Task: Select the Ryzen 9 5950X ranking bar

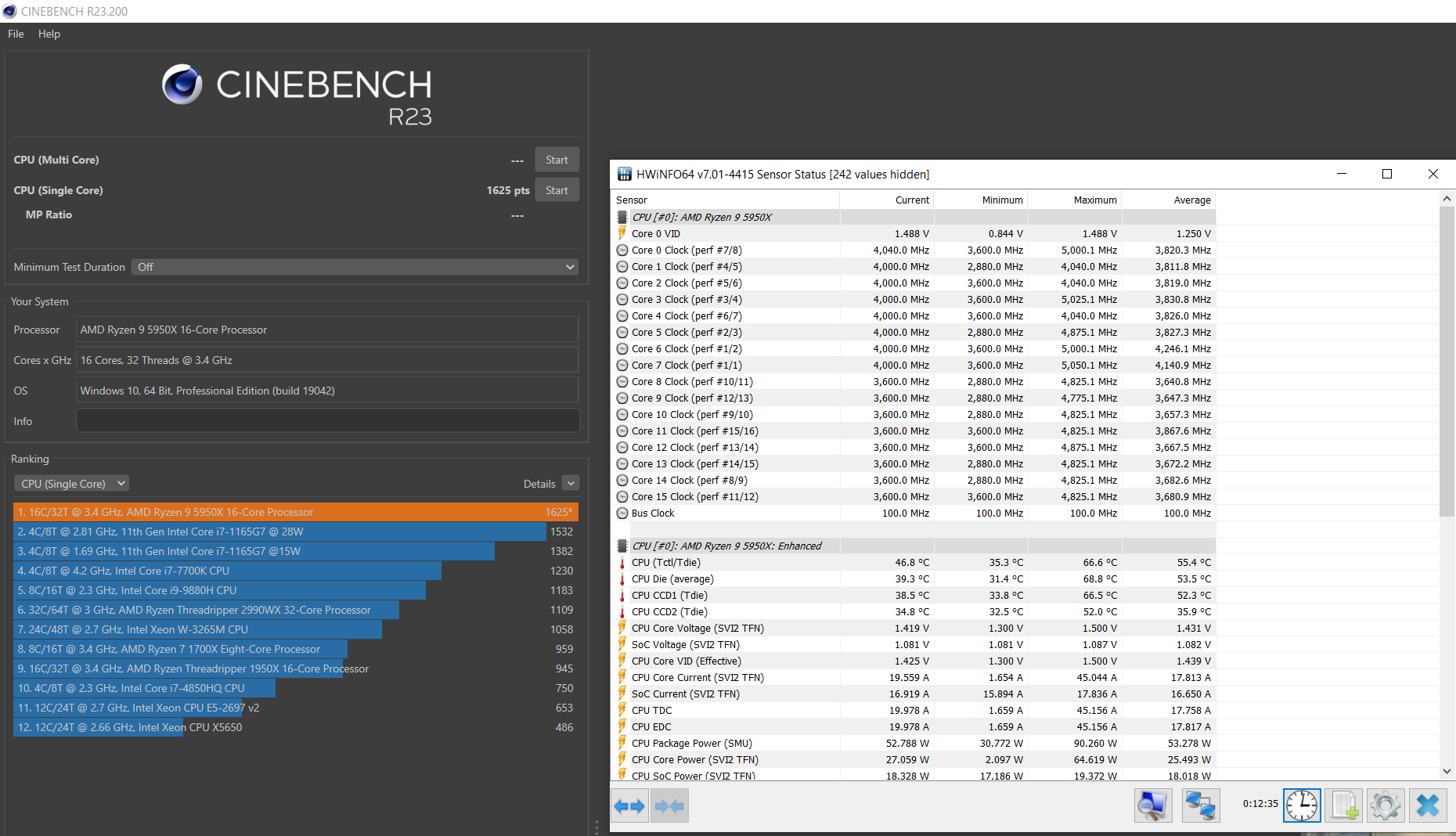Action: tap(296, 512)
